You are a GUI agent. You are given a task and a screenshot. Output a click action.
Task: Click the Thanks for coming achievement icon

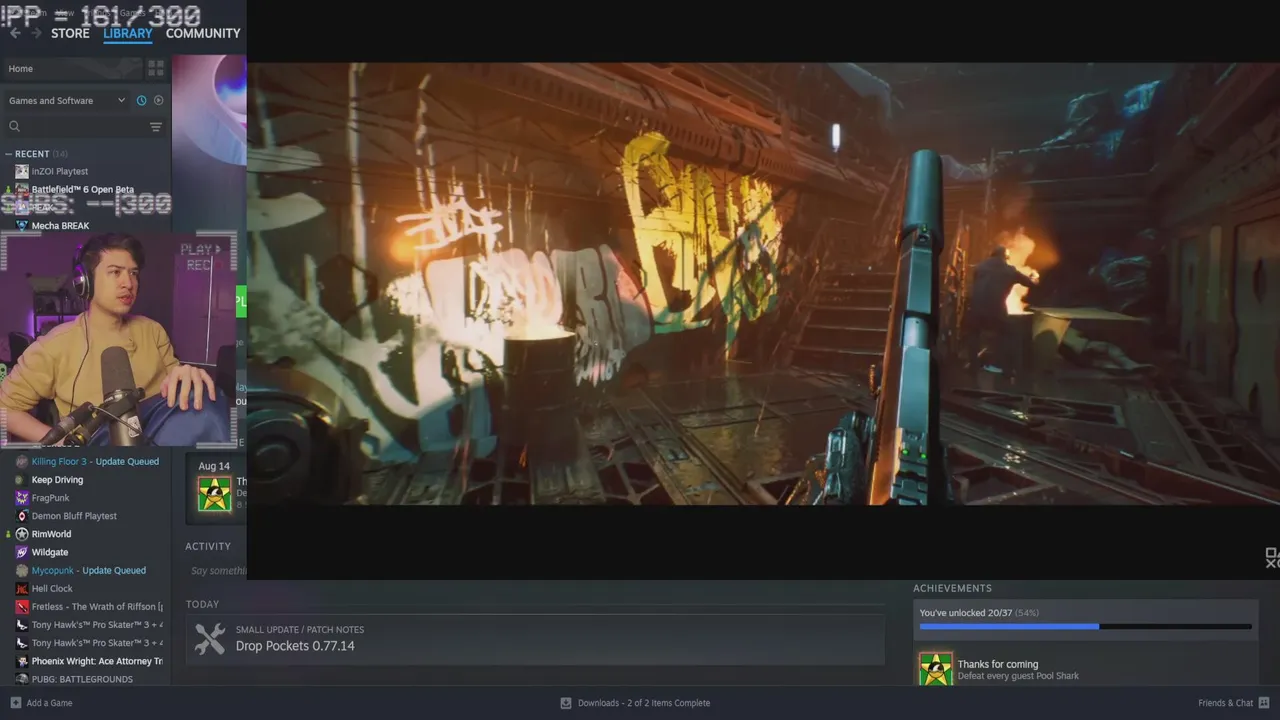pos(936,669)
